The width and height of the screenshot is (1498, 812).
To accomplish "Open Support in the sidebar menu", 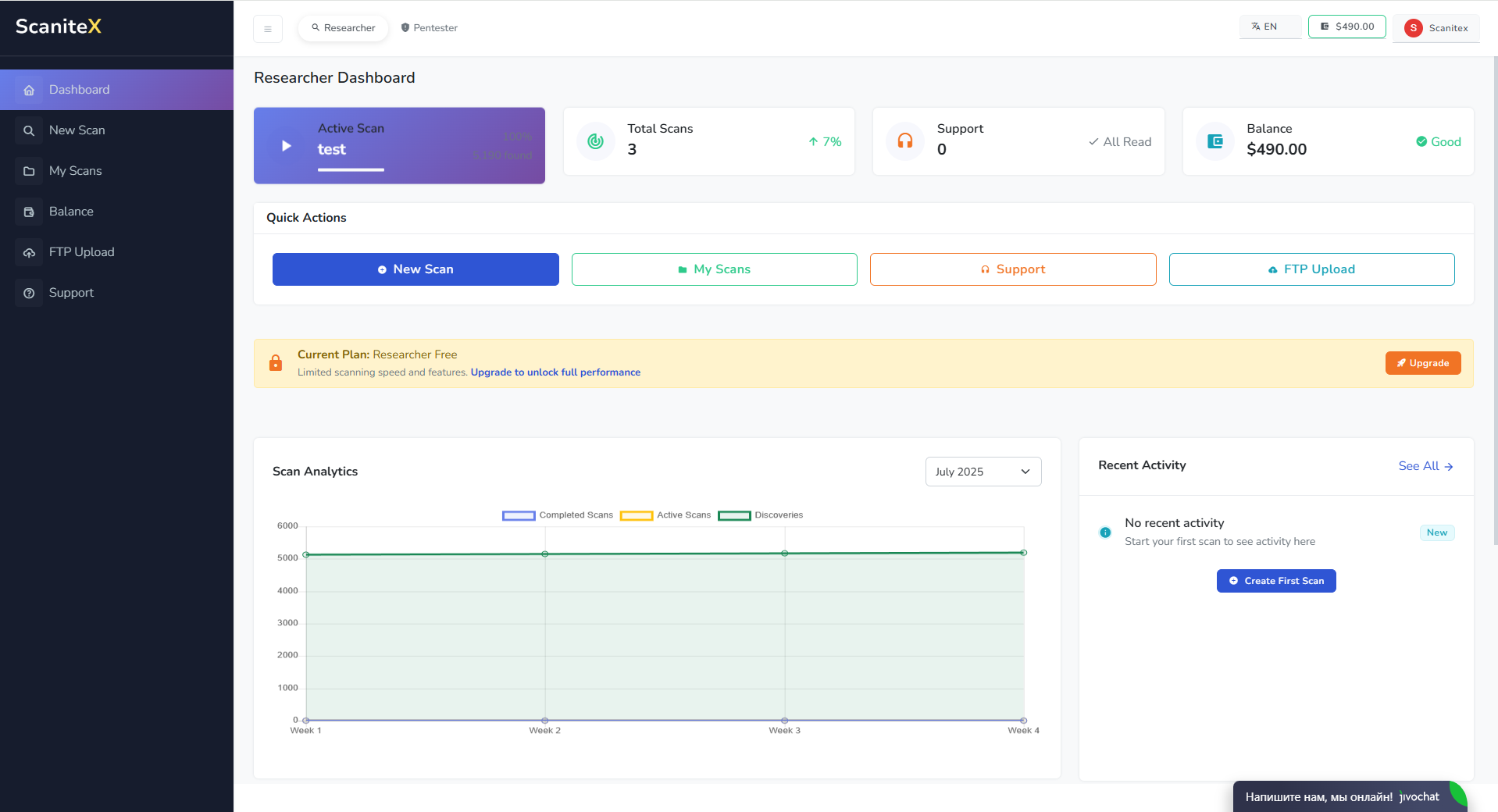I will 116,293.
